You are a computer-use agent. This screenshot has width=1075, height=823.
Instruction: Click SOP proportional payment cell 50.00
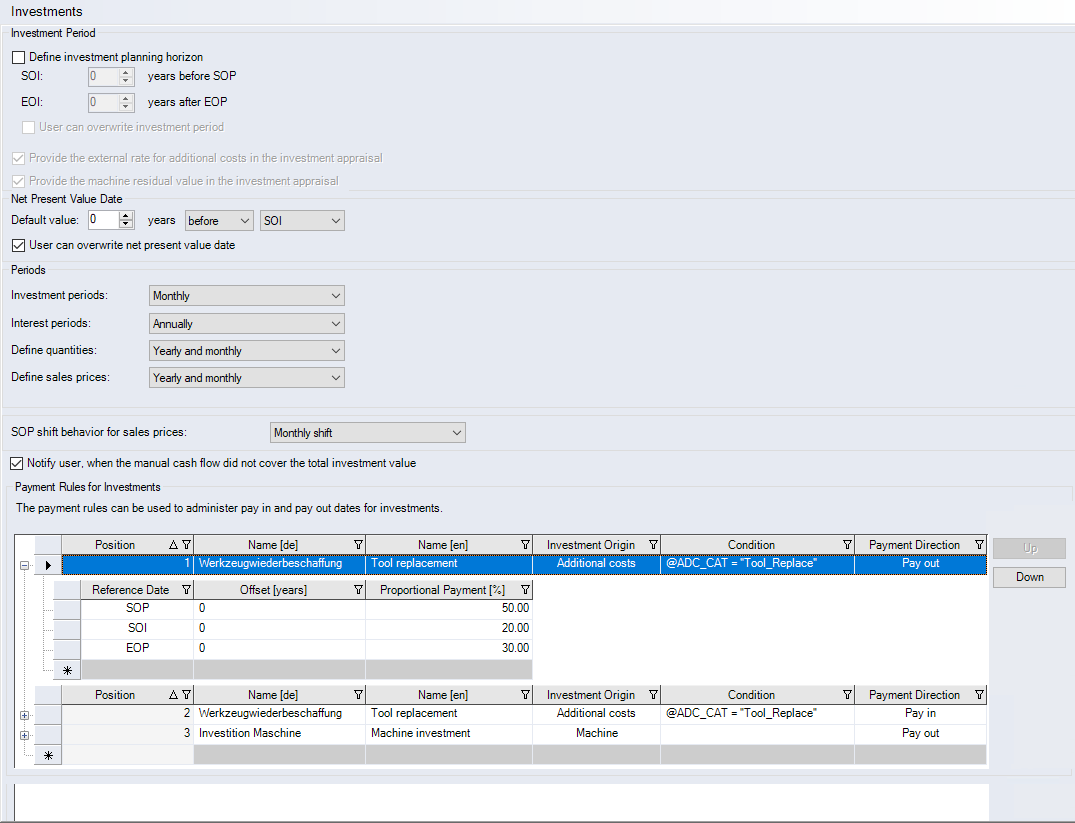click(449, 608)
